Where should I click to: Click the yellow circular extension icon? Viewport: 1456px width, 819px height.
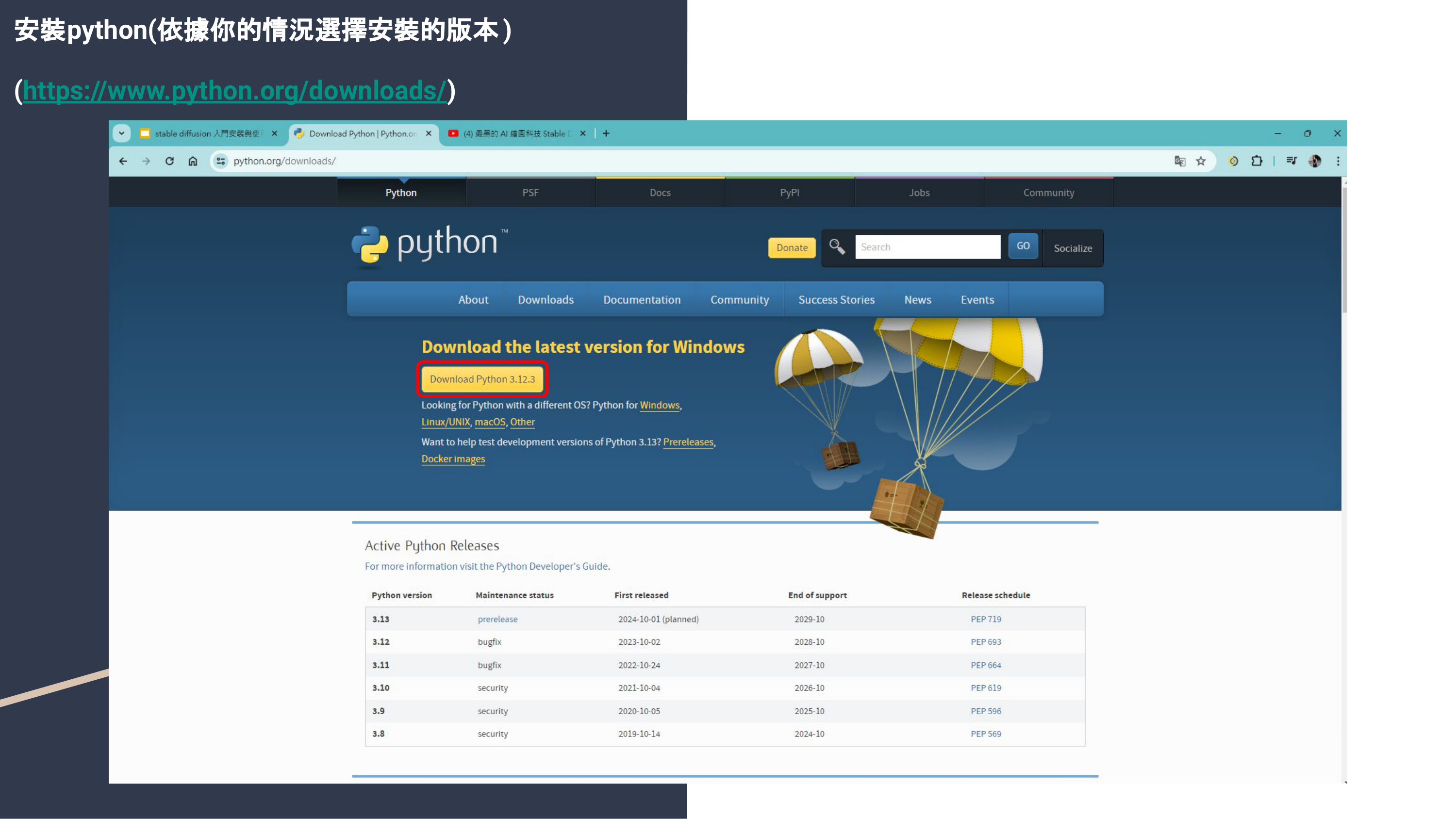[1233, 161]
